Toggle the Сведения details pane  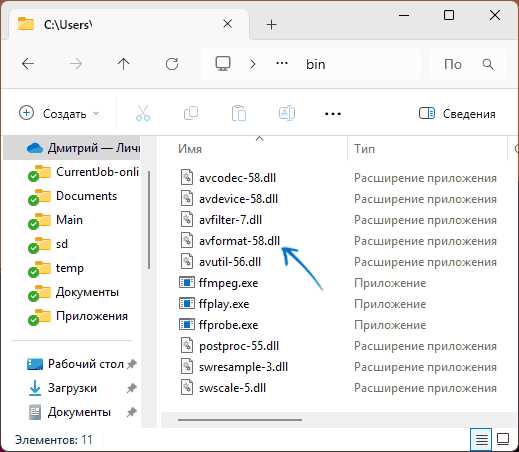457,114
